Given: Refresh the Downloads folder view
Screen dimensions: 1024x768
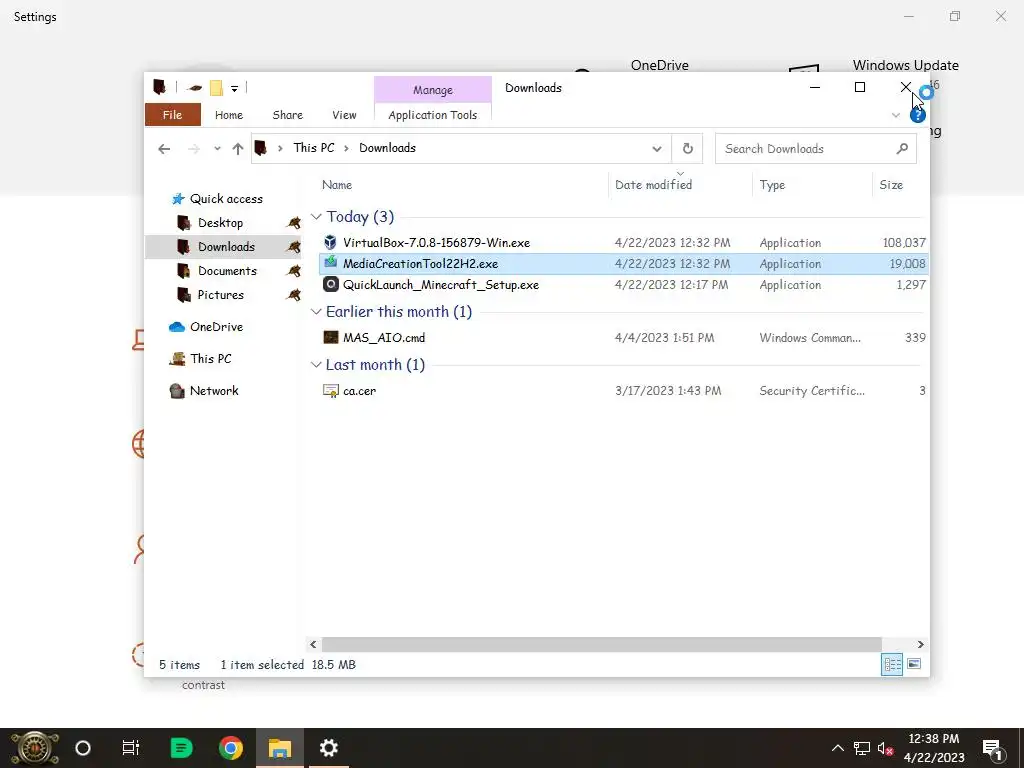Looking at the screenshot, I should tap(688, 148).
